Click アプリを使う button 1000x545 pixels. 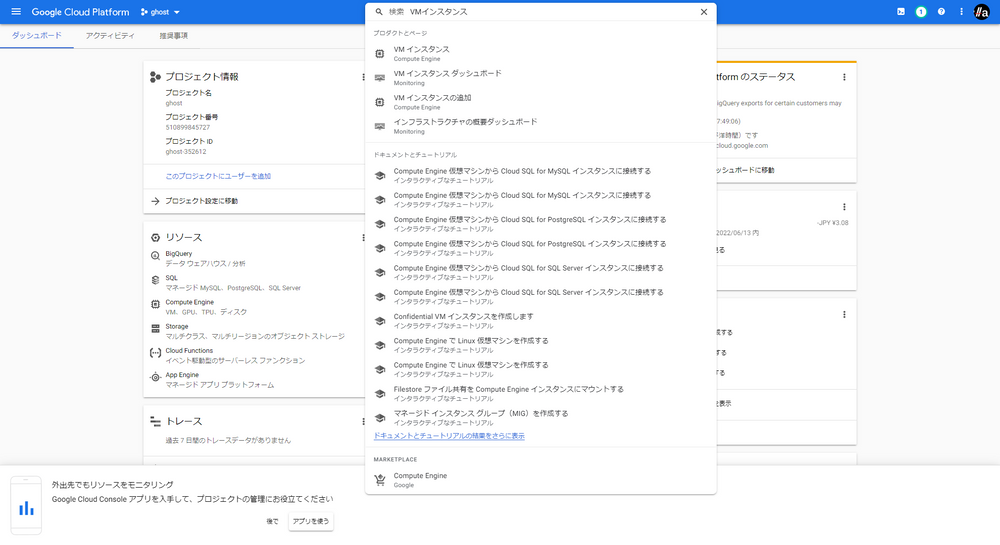(311, 521)
